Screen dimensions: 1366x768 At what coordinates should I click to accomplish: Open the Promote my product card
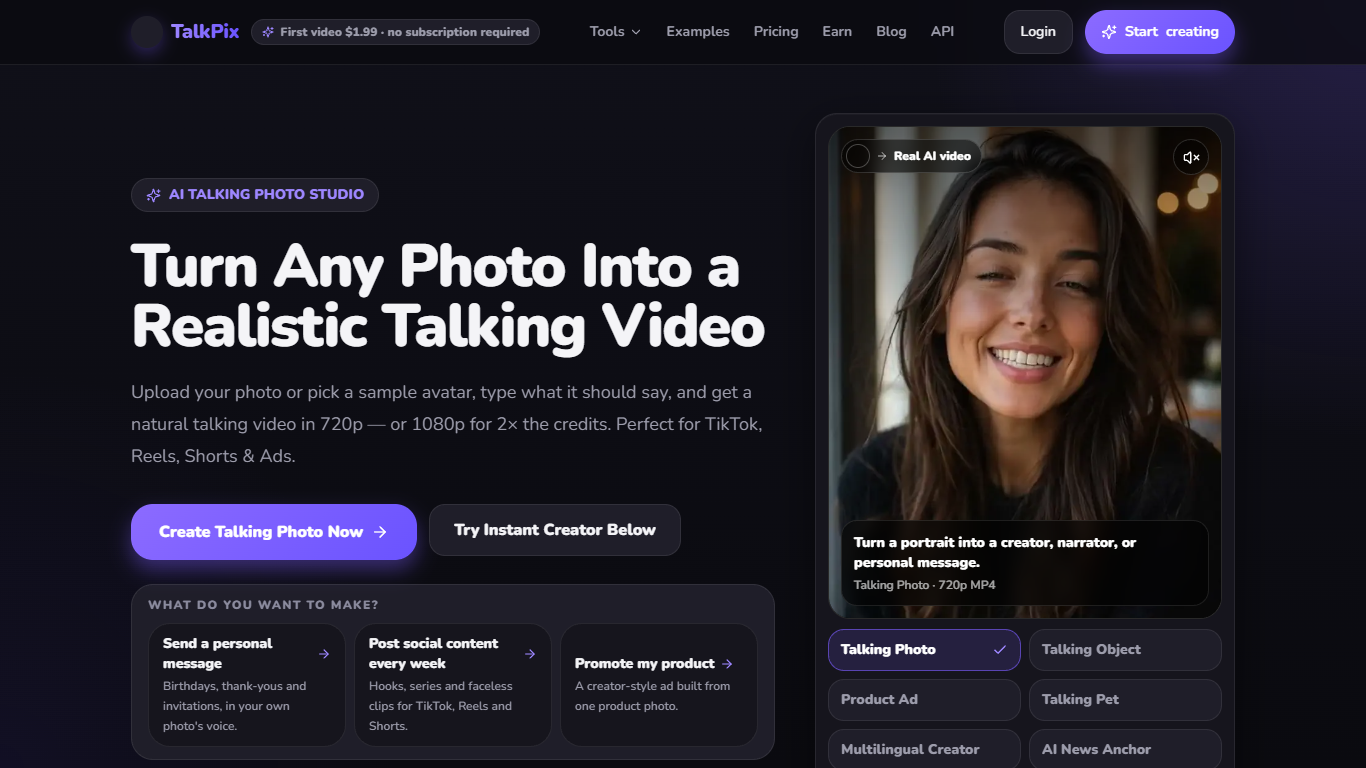[x=659, y=685]
